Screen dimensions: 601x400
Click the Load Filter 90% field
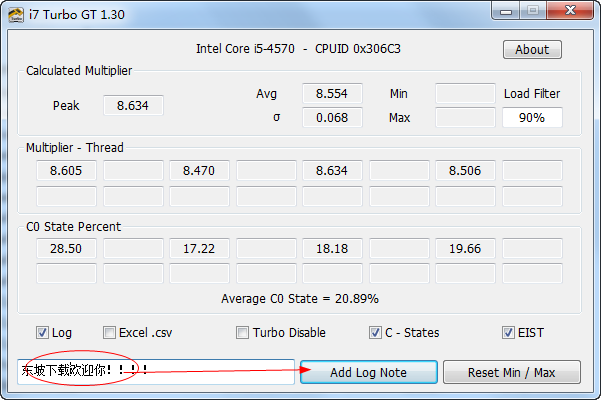pos(532,118)
